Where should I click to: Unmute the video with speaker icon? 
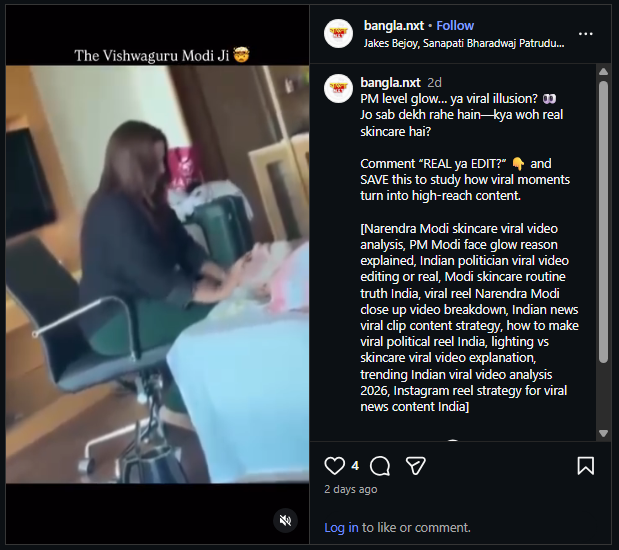click(x=285, y=520)
